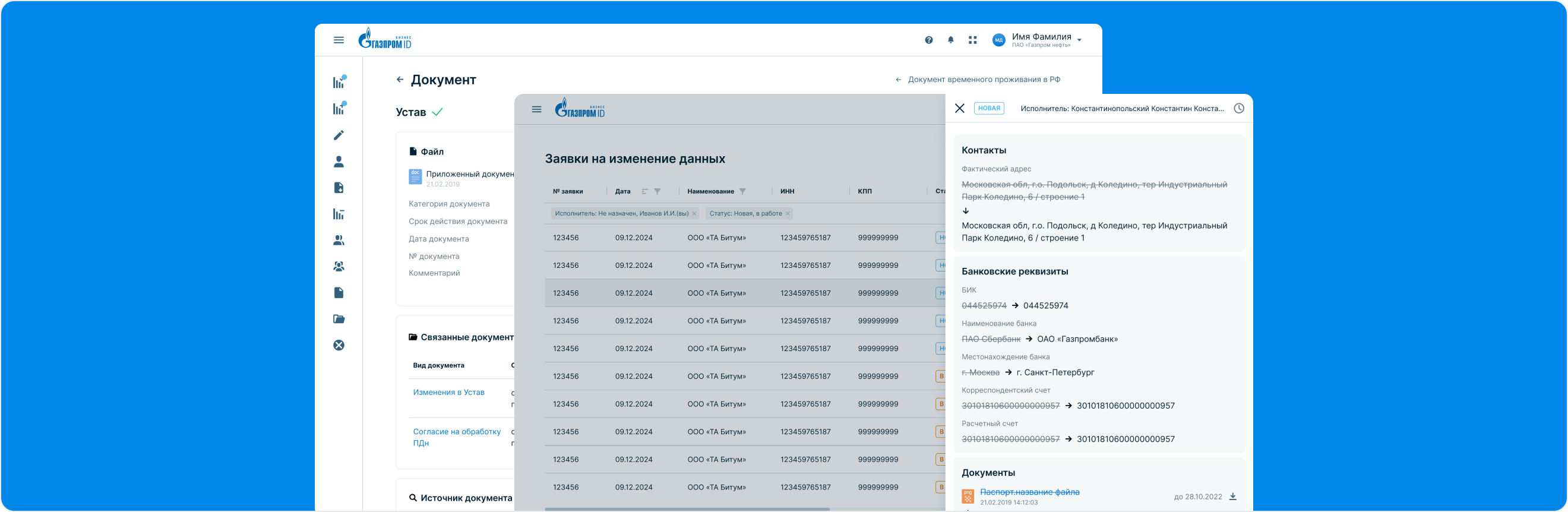Click the Банковские реквизиты section heading
The image size is (1568, 512).
coord(1014,271)
